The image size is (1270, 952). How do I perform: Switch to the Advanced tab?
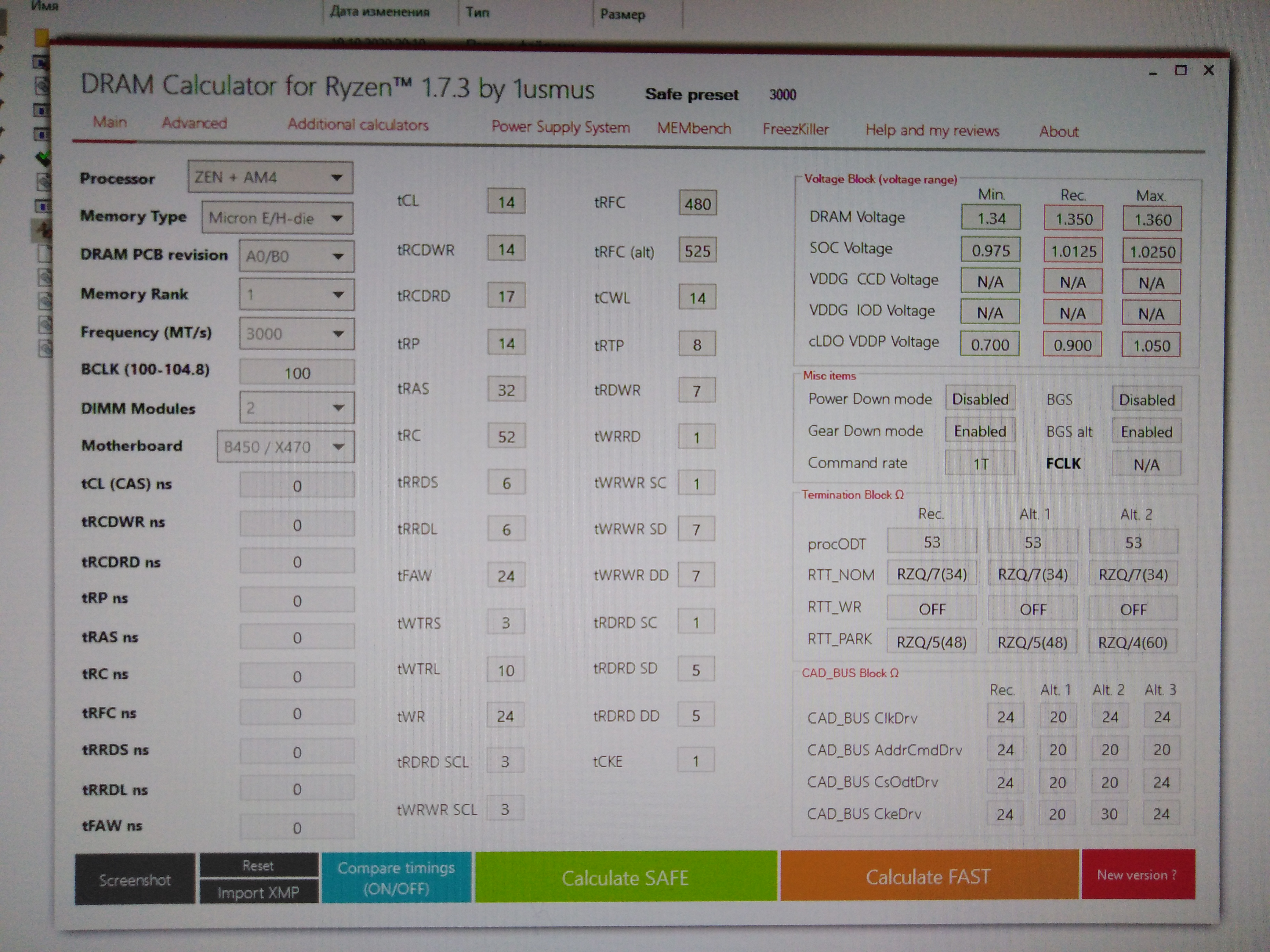194,123
